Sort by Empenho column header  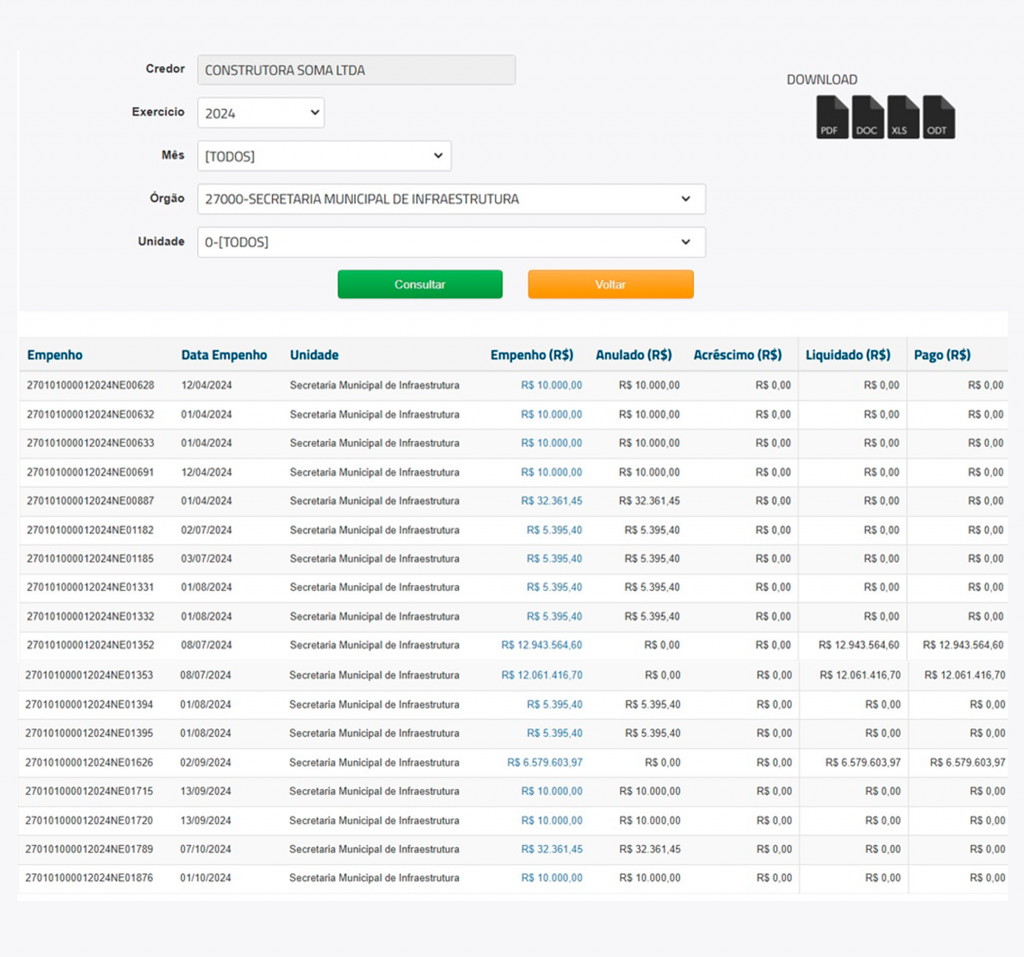click(55, 355)
